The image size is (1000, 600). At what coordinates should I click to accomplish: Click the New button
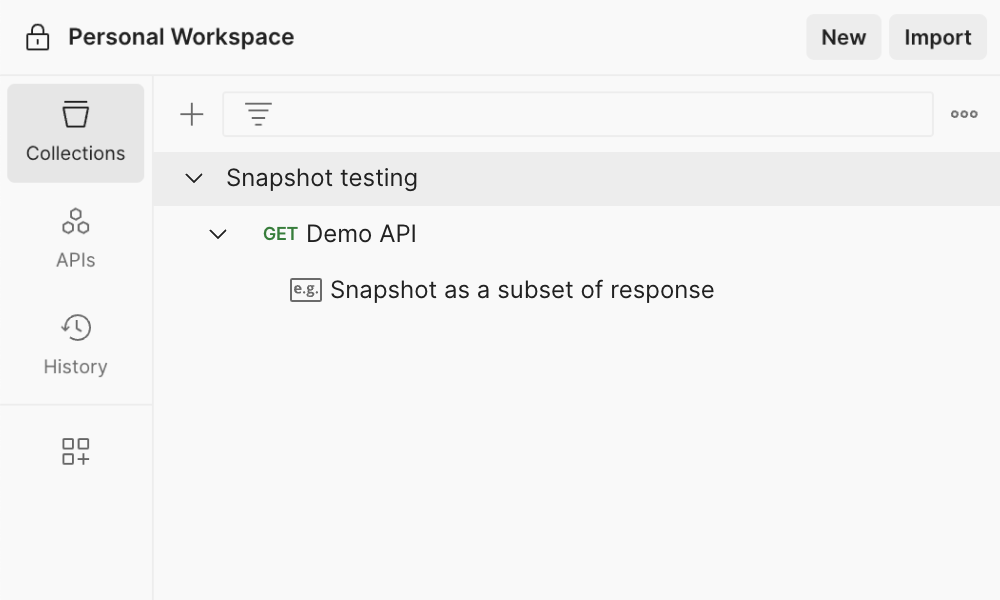click(843, 37)
